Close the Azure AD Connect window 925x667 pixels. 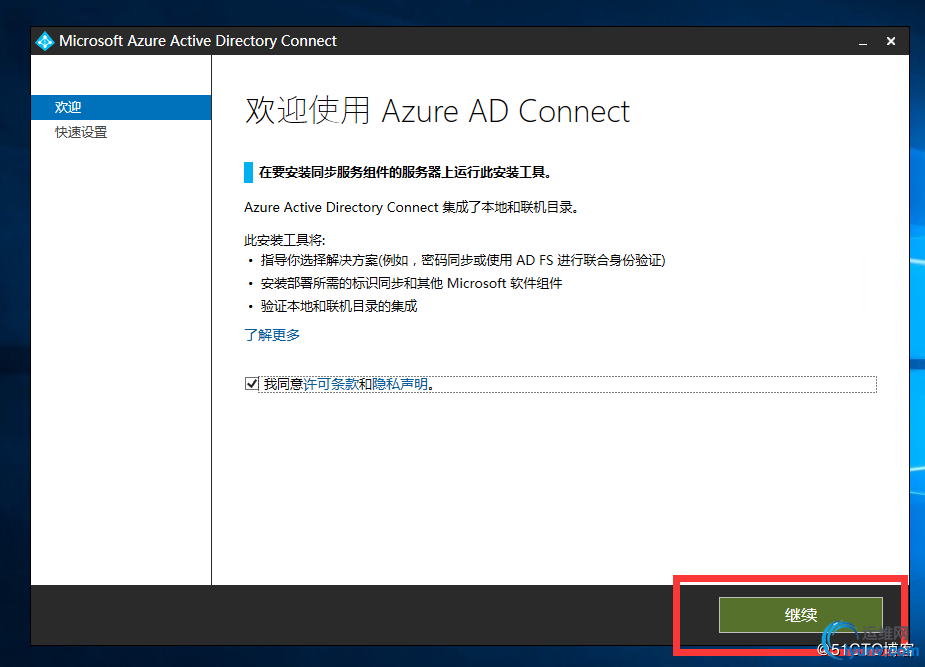click(891, 41)
